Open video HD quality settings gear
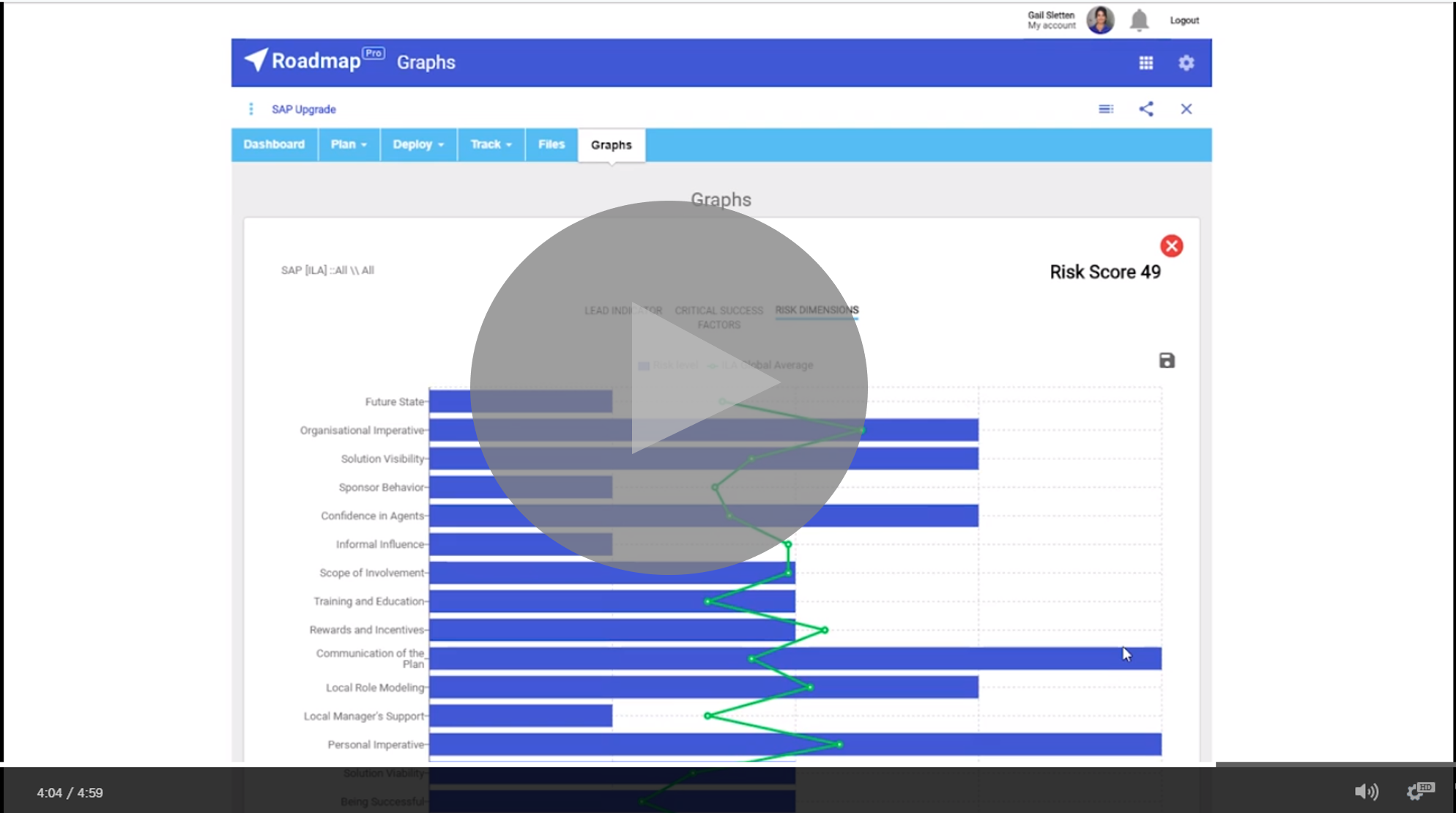This screenshot has height=813, width=1456. pos(1419,791)
